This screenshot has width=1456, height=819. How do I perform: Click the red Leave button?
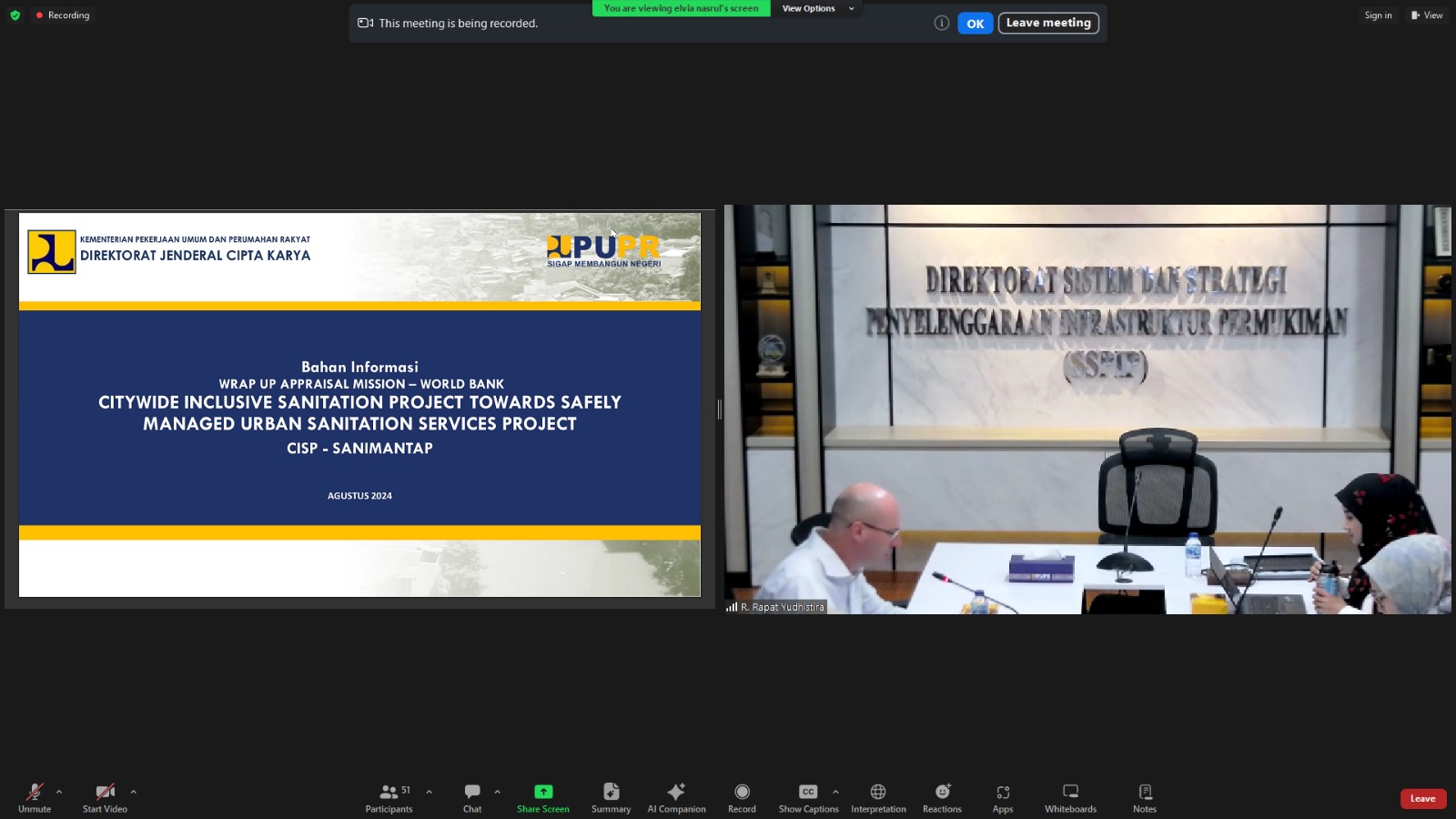click(1423, 799)
